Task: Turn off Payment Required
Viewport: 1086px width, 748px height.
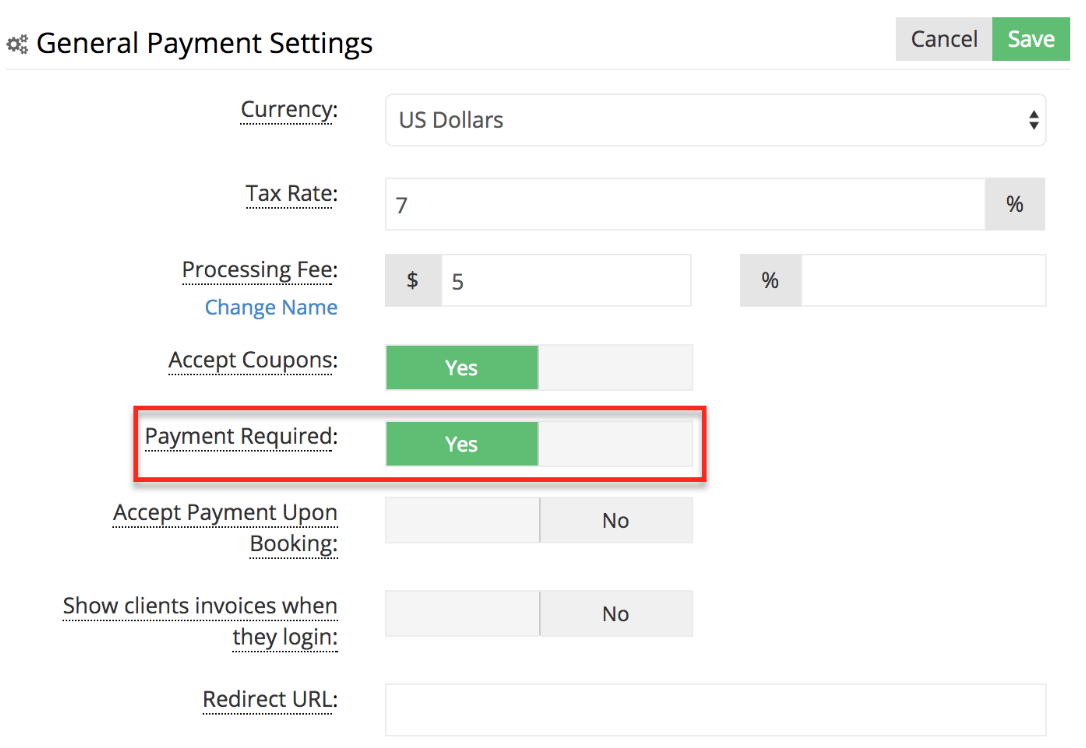Action: pos(616,443)
